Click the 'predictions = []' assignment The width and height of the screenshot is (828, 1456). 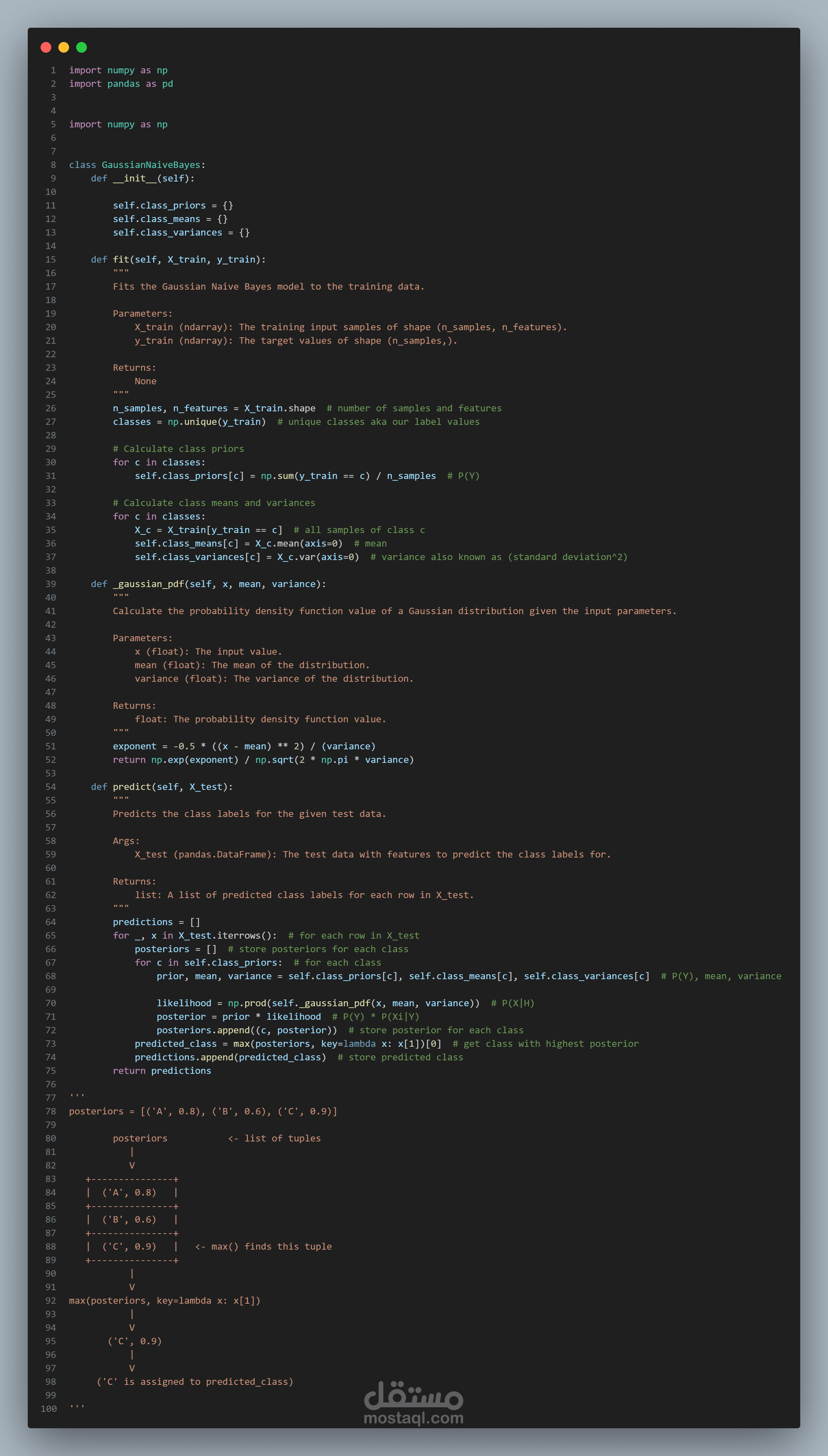[156, 922]
